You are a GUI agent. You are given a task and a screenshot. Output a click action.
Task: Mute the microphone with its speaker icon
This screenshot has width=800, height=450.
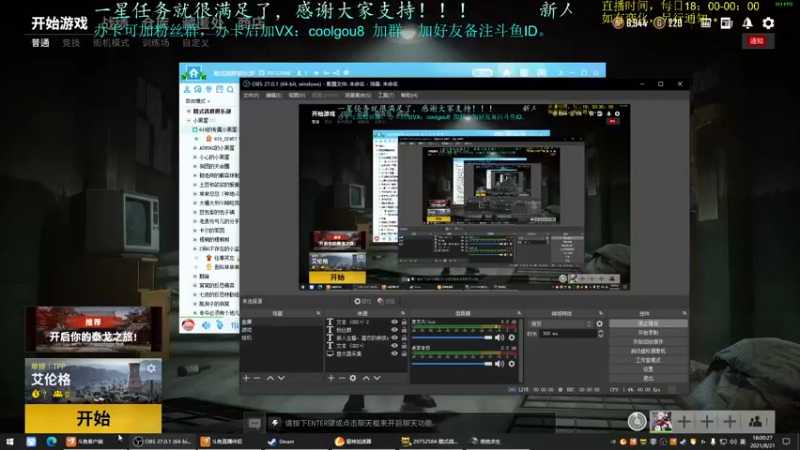click(x=499, y=337)
